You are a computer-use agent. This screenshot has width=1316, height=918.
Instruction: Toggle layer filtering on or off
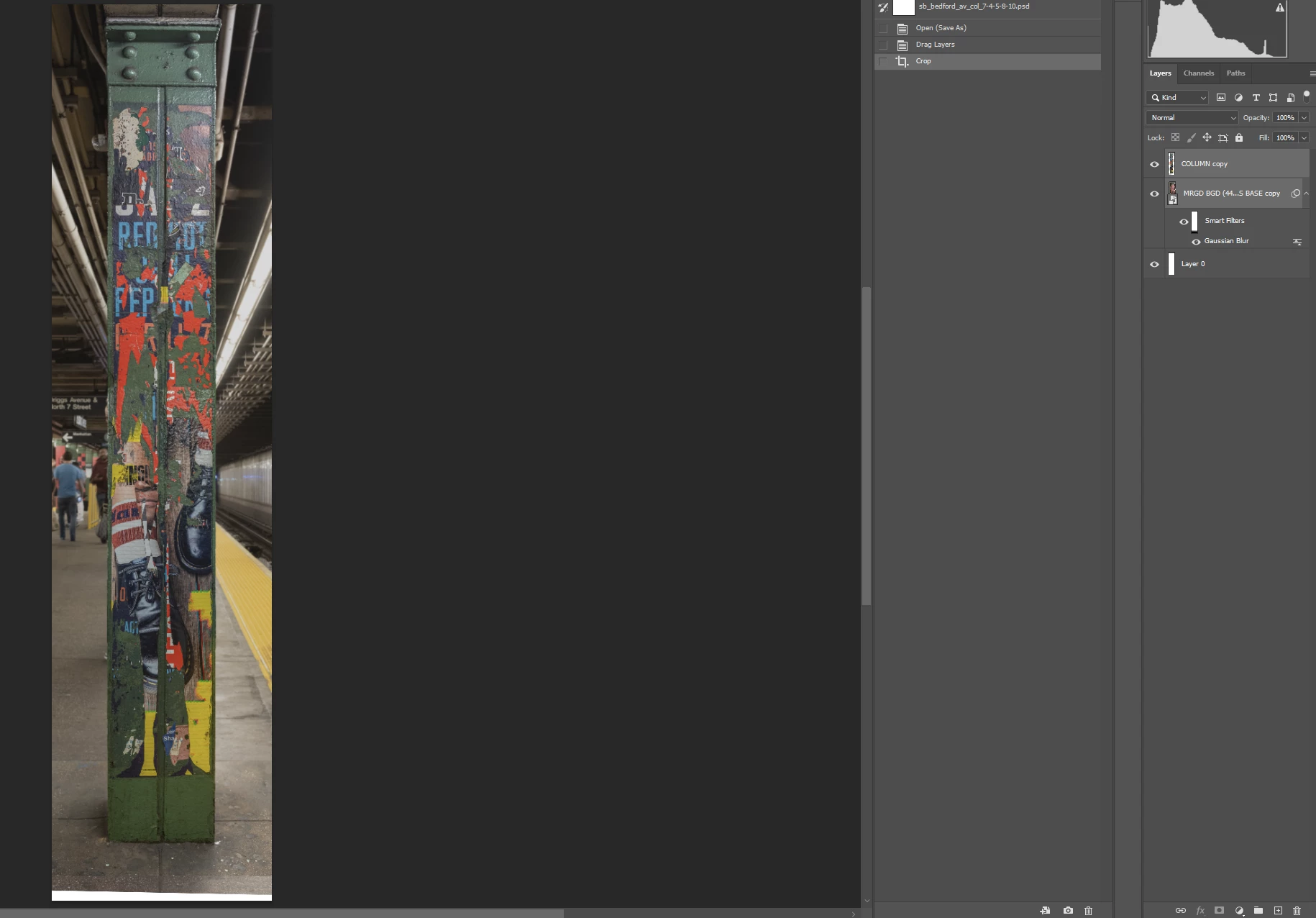click(x=1307, y=96)
